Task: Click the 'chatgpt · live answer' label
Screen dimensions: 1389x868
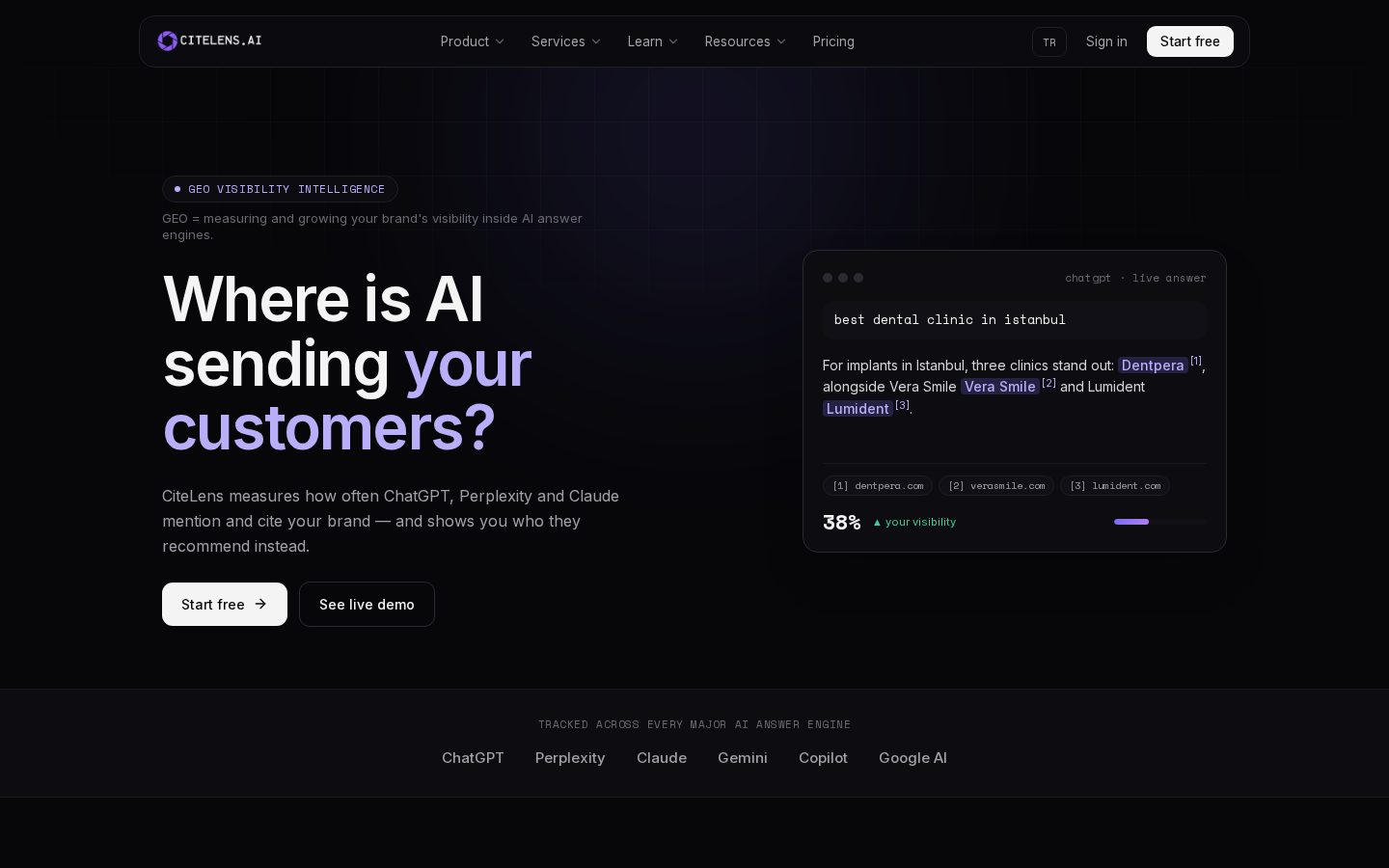Action: point(1135,278)
